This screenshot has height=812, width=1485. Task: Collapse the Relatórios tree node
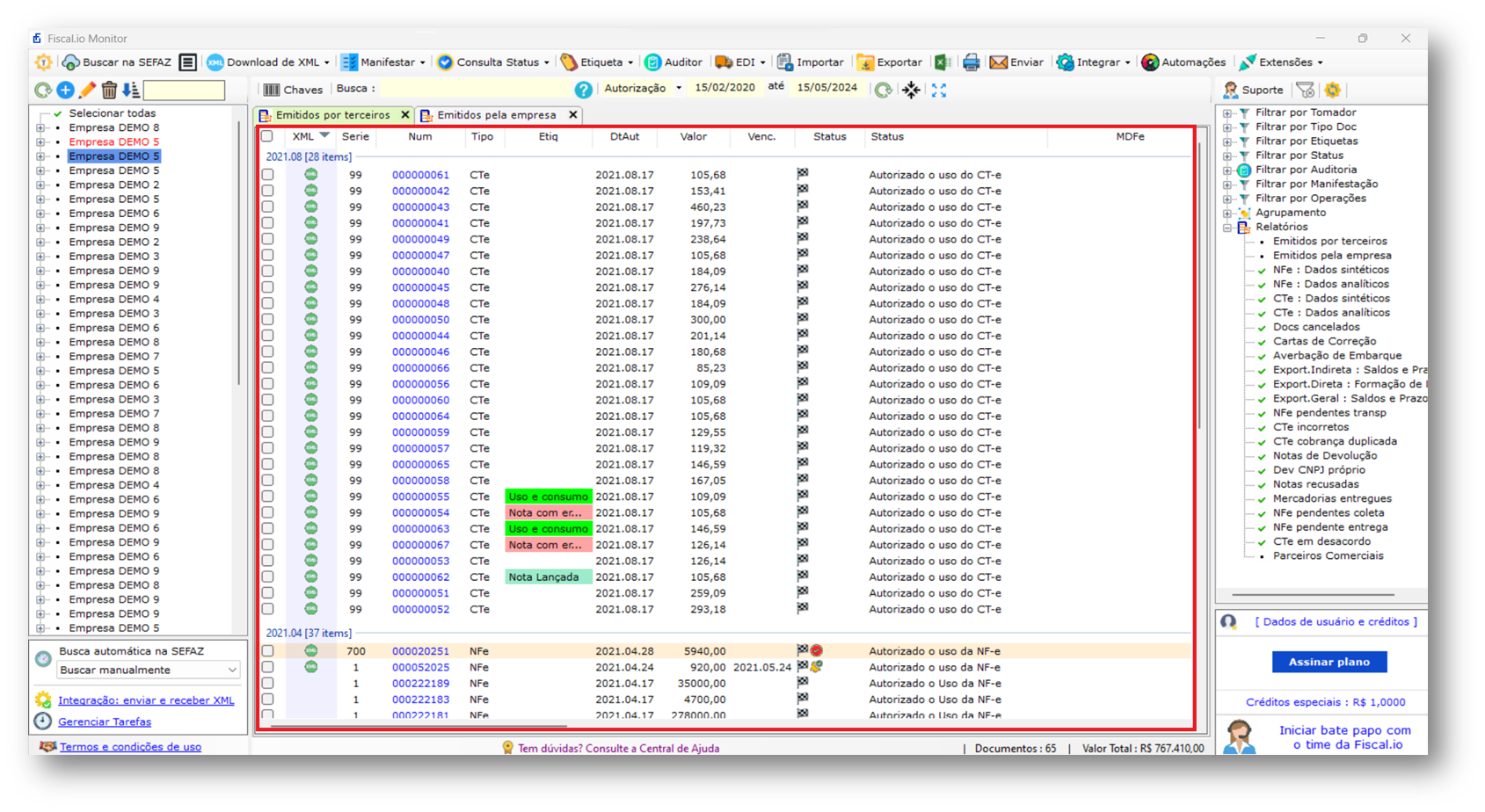pyautogui.click(x=1227, y=228)
